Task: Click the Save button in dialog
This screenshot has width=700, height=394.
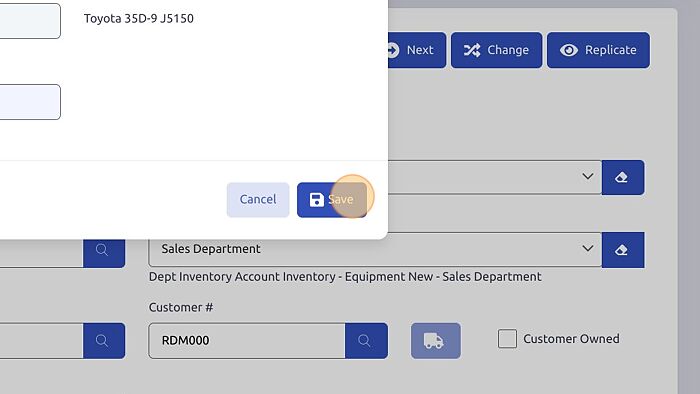Action: [332, 199]
